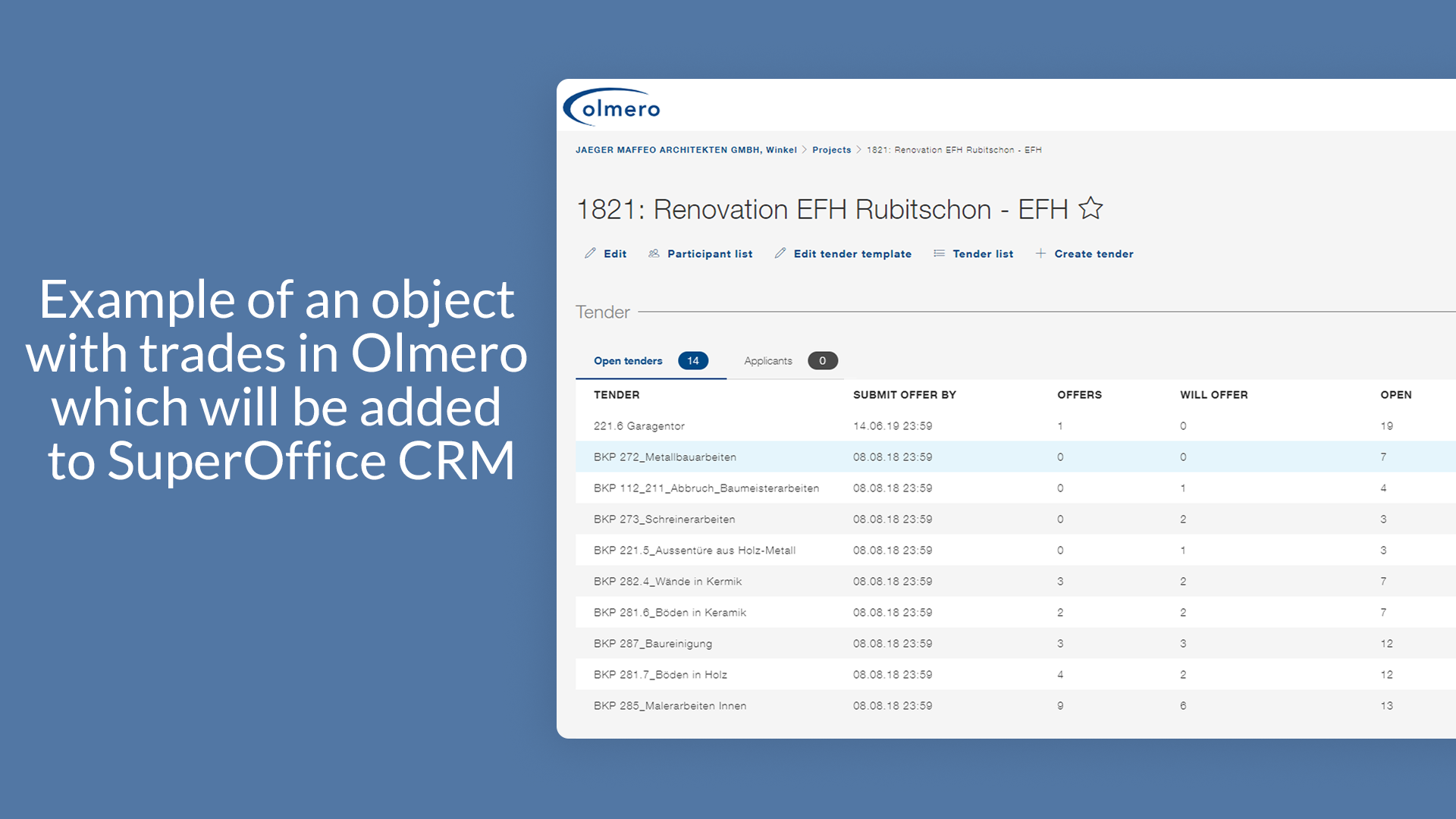Viewport: 1456px width, 819px height.
Task: Open tender BKP 221.5_Aussentüre aus Holz-Metall
Action: [x=695, y=551]
